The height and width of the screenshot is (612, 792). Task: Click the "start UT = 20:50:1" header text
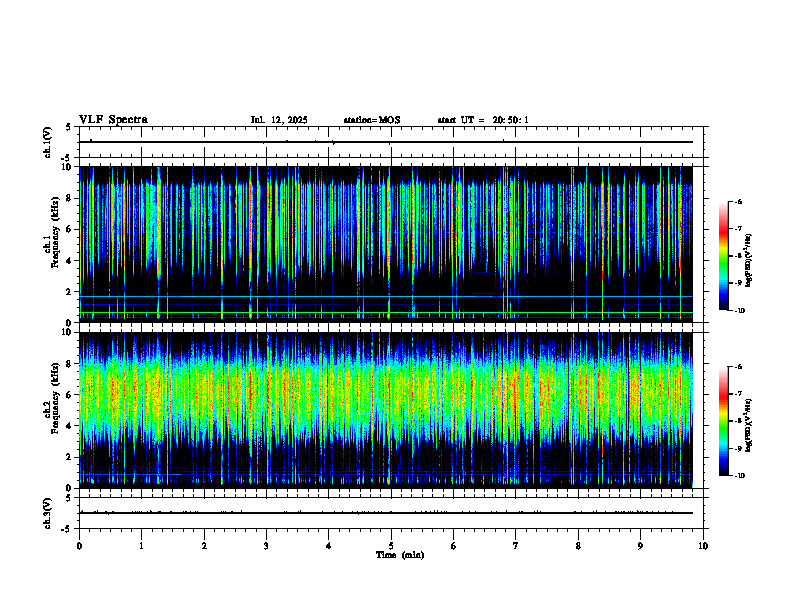pyautogui.click(x=483, y=120)
